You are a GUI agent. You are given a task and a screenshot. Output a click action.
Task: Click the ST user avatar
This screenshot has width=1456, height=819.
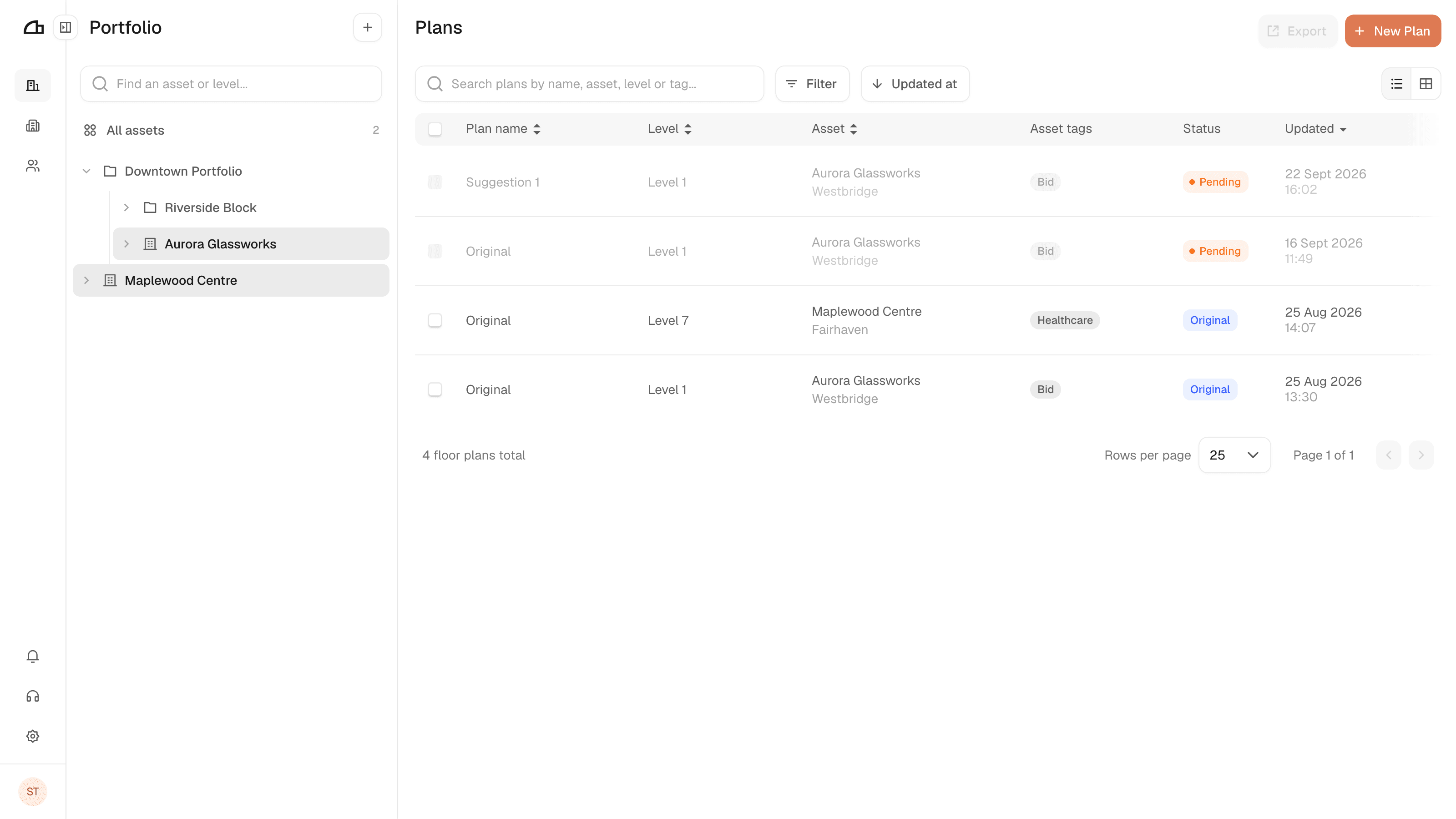(33, 791)
